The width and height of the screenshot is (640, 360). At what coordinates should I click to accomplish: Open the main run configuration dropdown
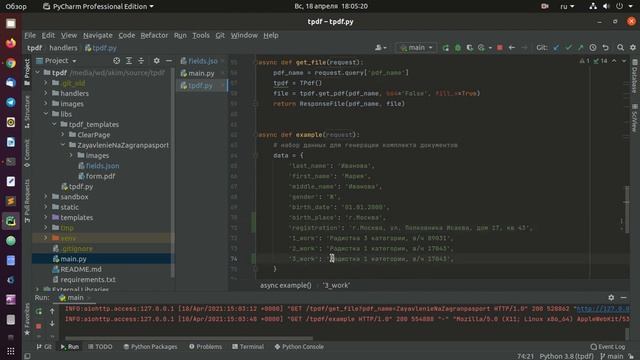[416, 48]
